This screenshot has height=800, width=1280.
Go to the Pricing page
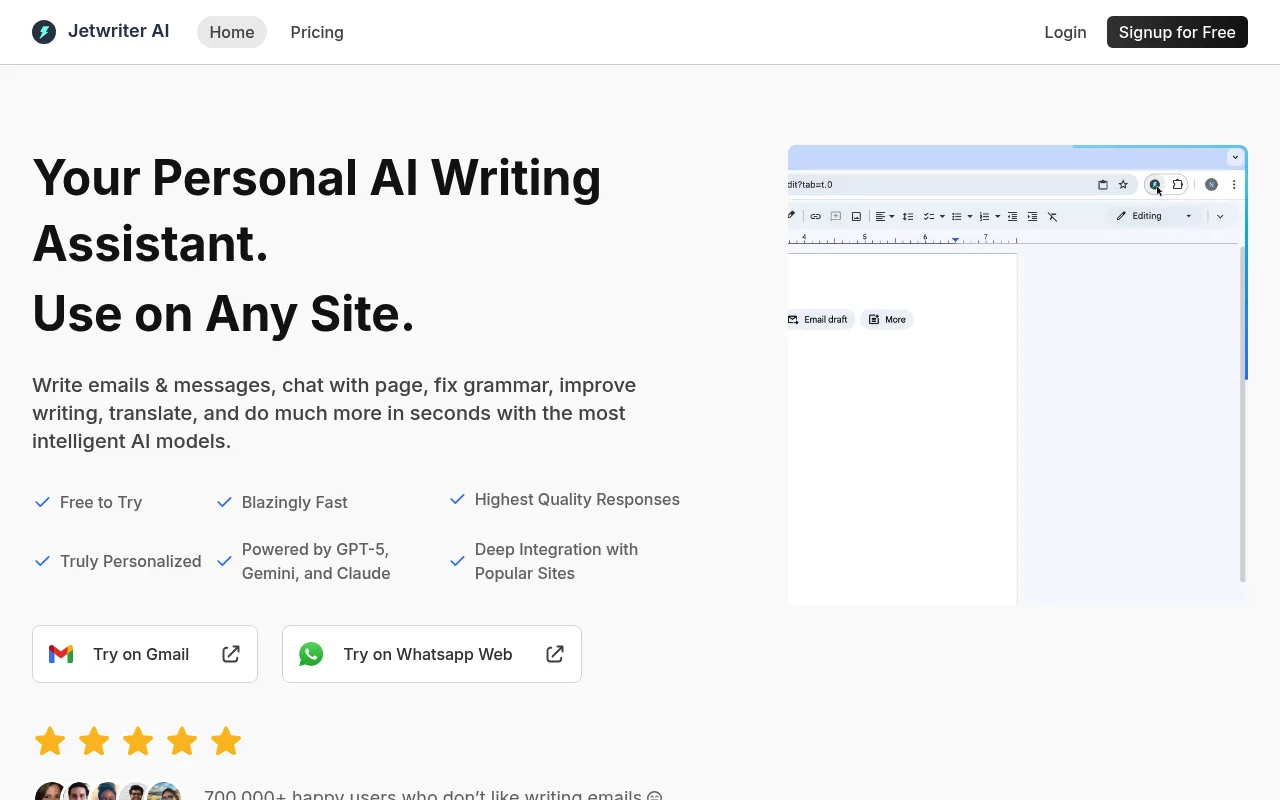click(317, 32)
